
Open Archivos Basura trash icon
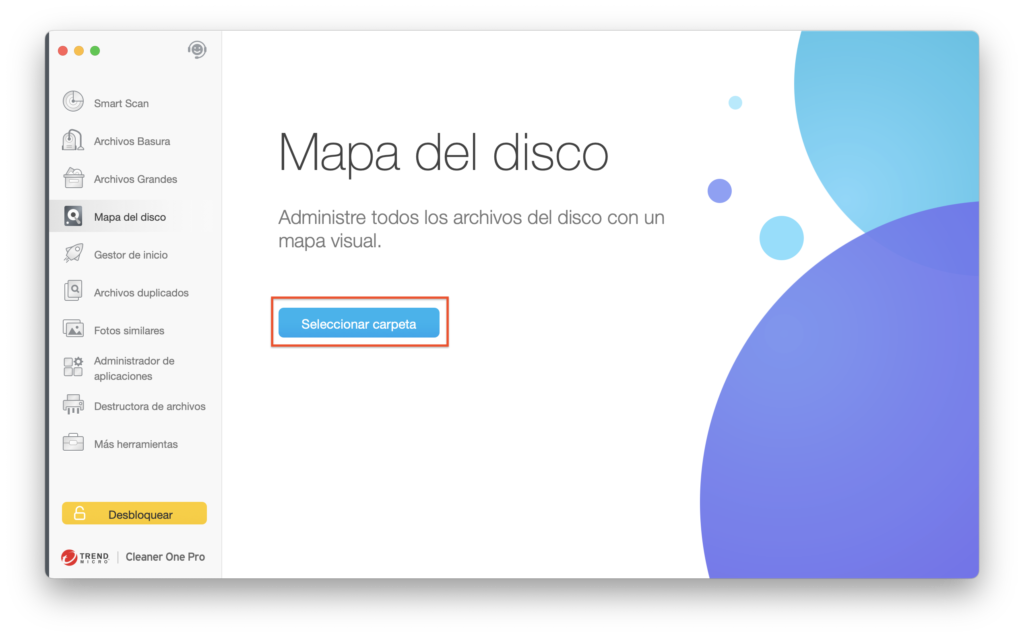pyautogui.click(x=73, y=140)
